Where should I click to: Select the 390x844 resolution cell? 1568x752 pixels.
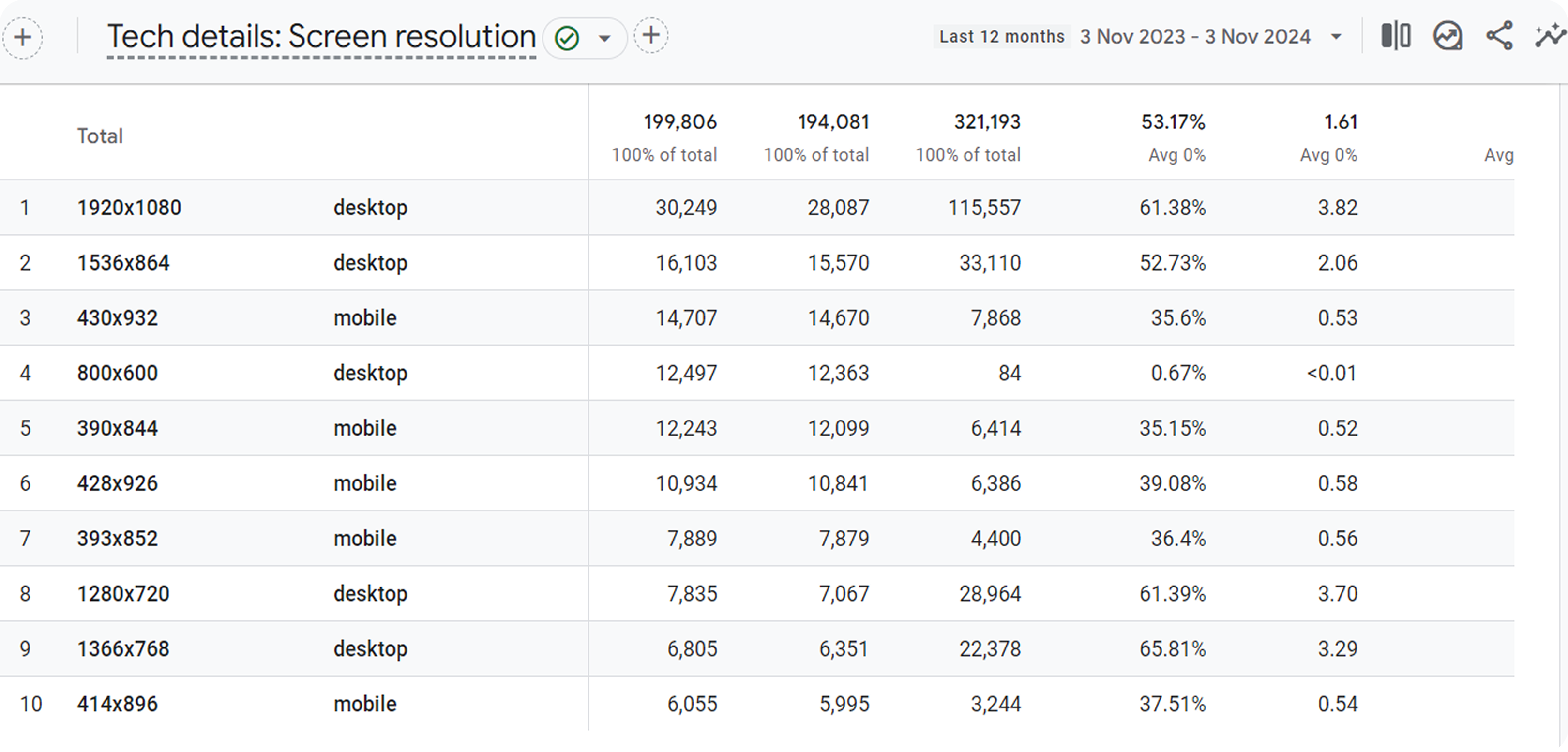[117, 428]
